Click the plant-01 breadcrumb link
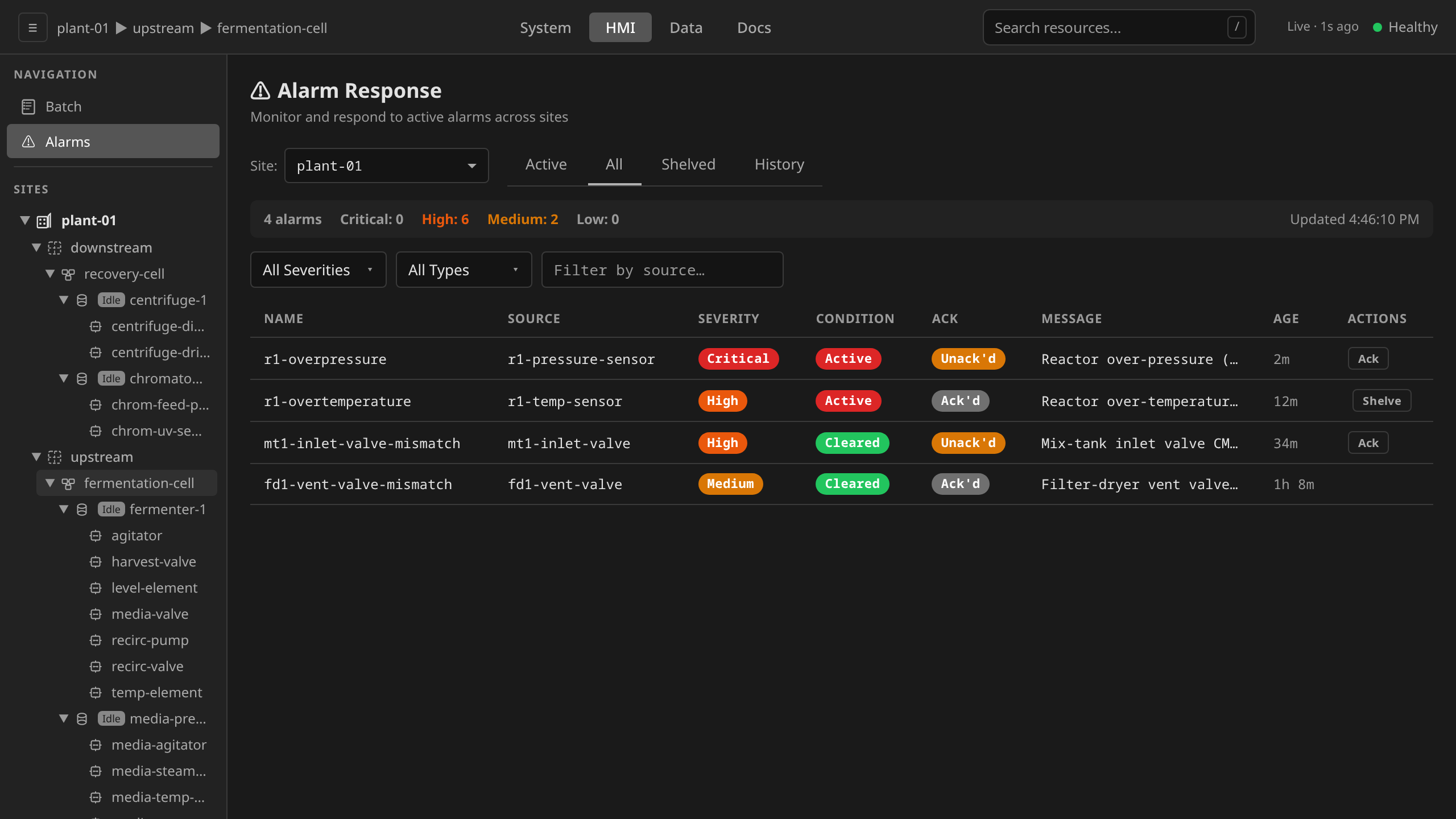The height and width of the screenshot is (819, 1456). (82, 28)
